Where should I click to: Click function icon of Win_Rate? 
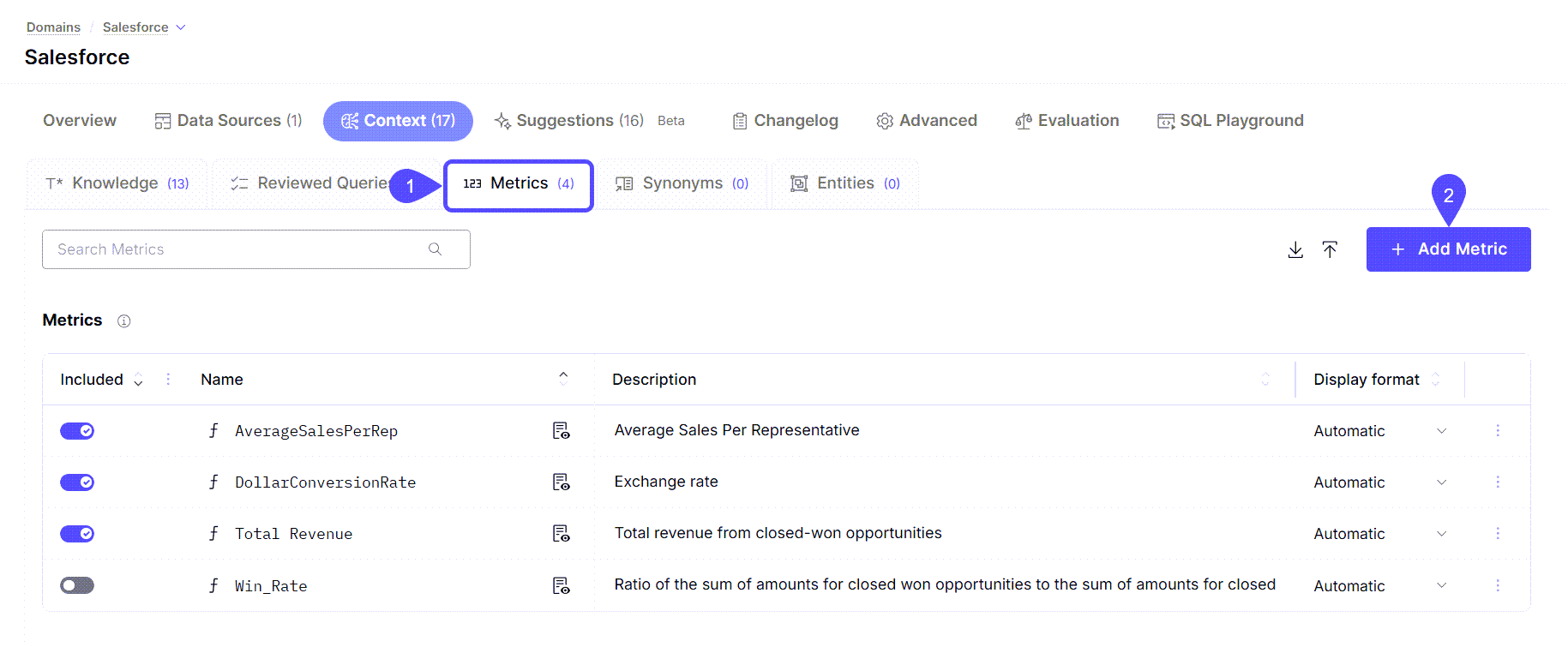tap(213, 585)
